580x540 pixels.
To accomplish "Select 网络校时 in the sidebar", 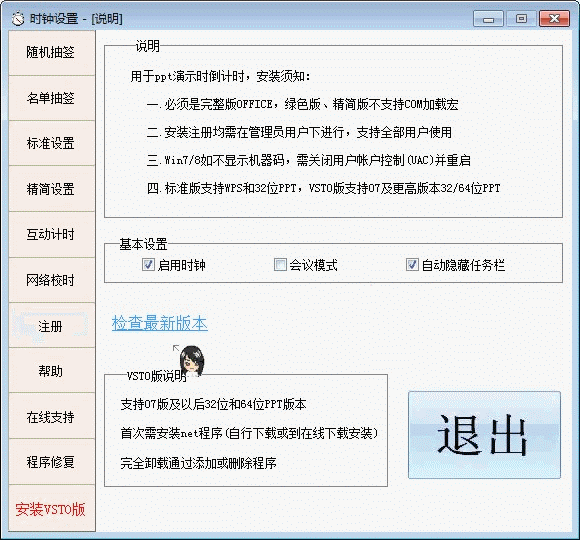I will point(51,280).
